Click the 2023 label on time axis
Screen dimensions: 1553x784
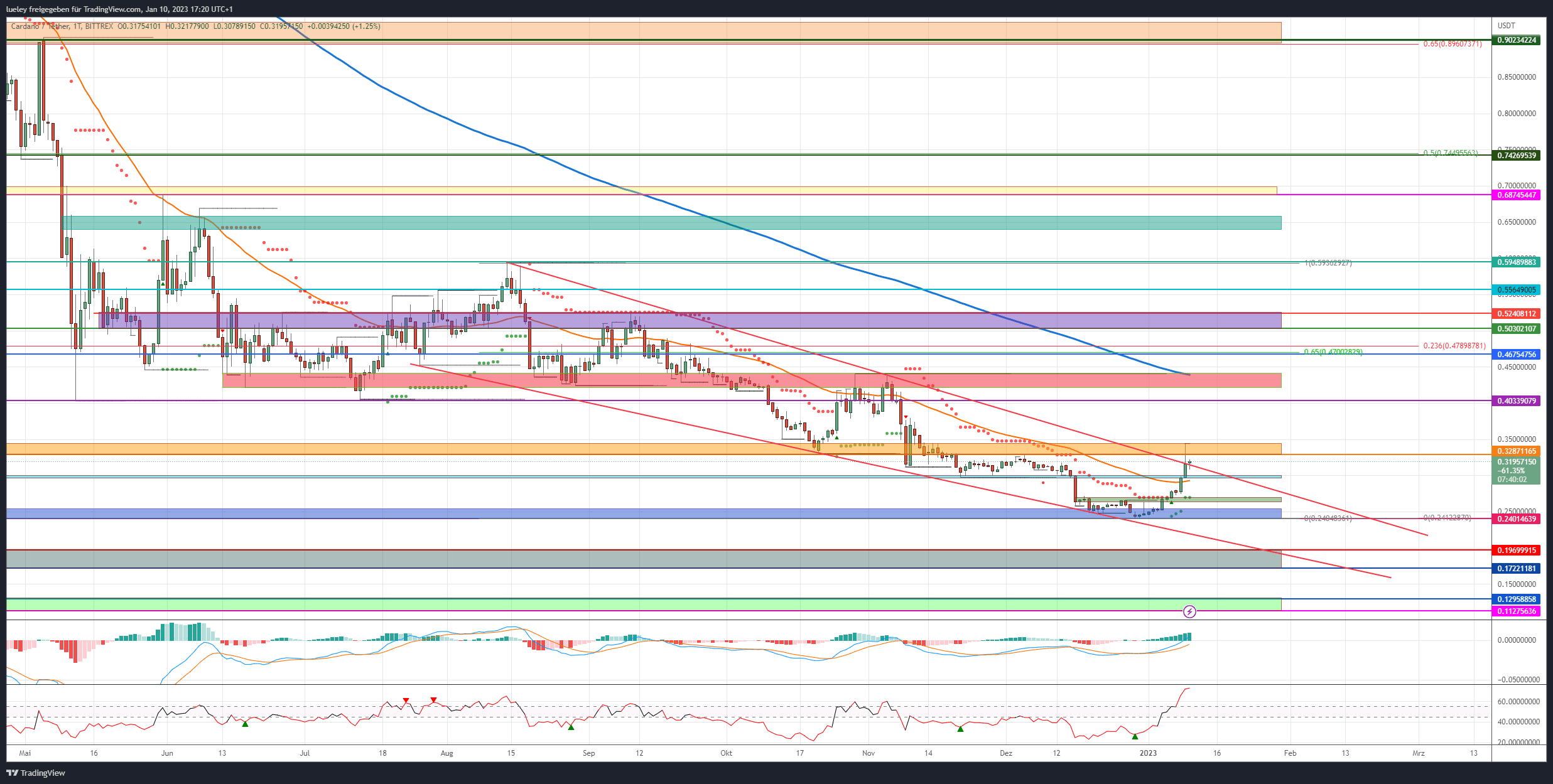[x=1148, y=753]
